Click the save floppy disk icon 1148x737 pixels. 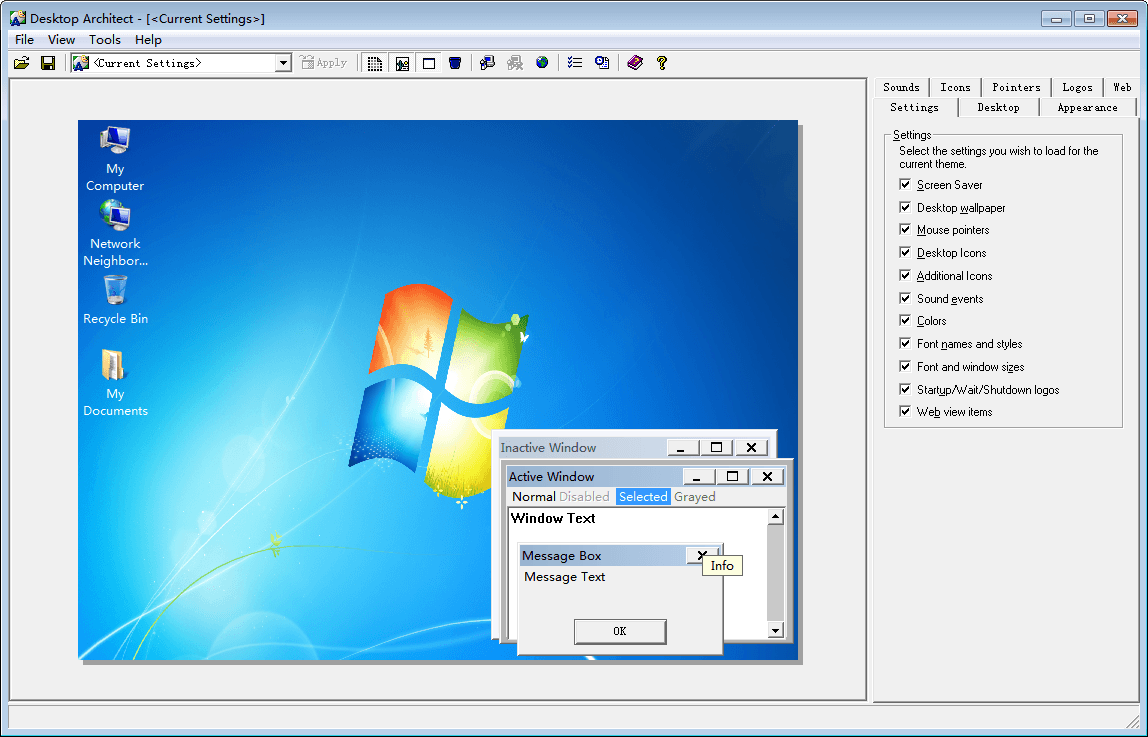[48, 63]
